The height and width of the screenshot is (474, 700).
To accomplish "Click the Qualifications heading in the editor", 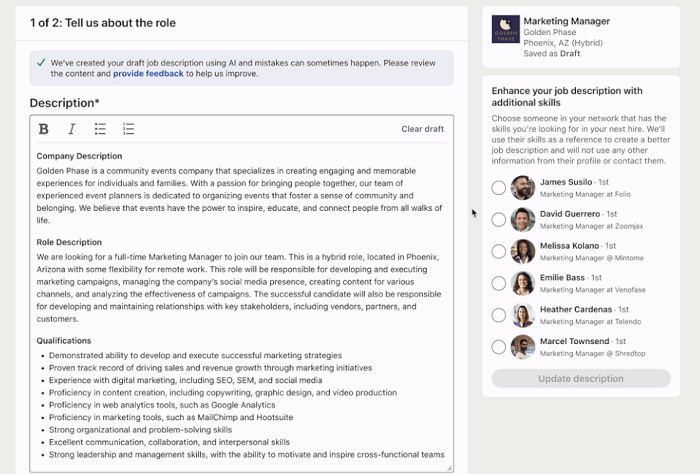I will [64, 340].
